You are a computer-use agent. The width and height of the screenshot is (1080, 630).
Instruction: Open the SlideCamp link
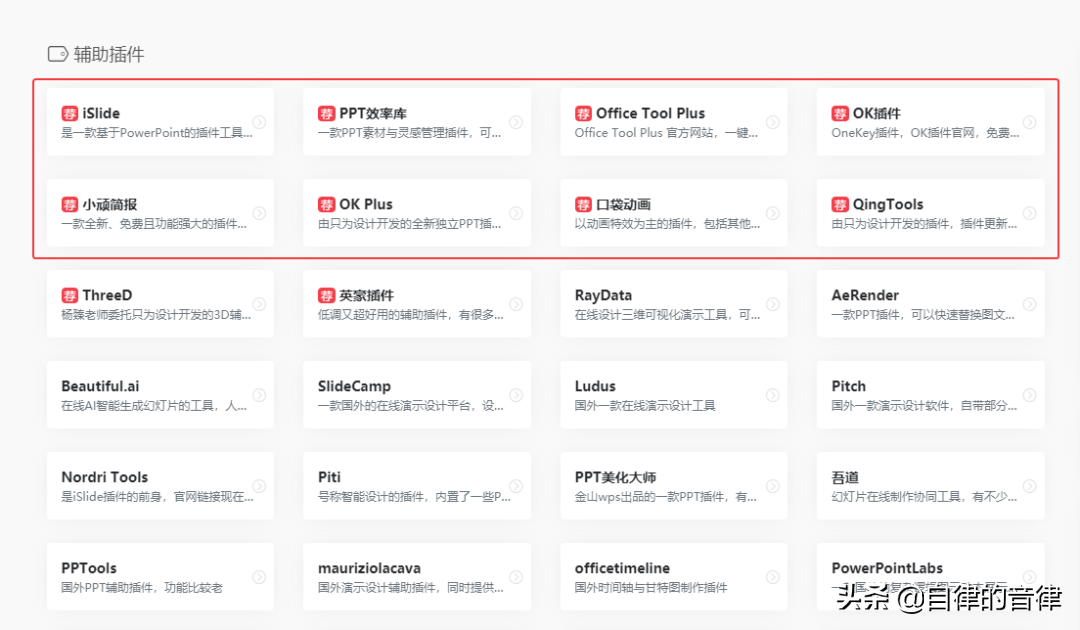[417, 395]
